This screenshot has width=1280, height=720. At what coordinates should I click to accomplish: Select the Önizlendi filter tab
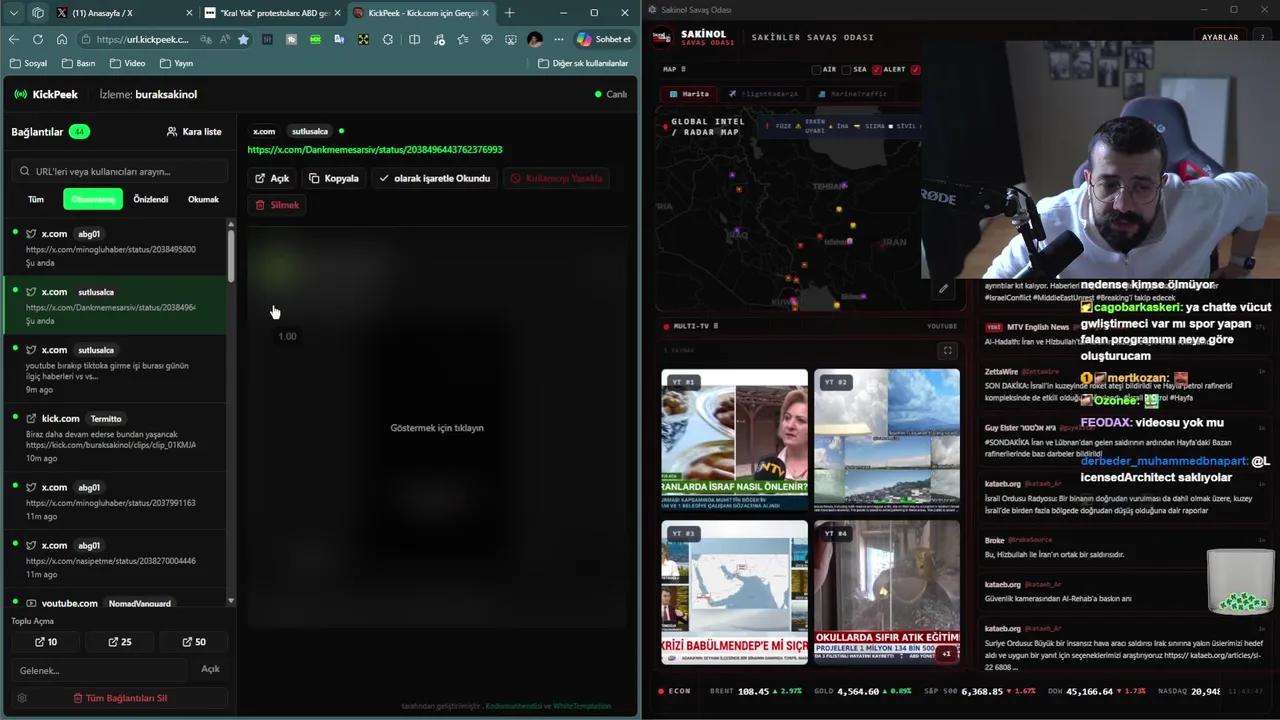[151, 199]
